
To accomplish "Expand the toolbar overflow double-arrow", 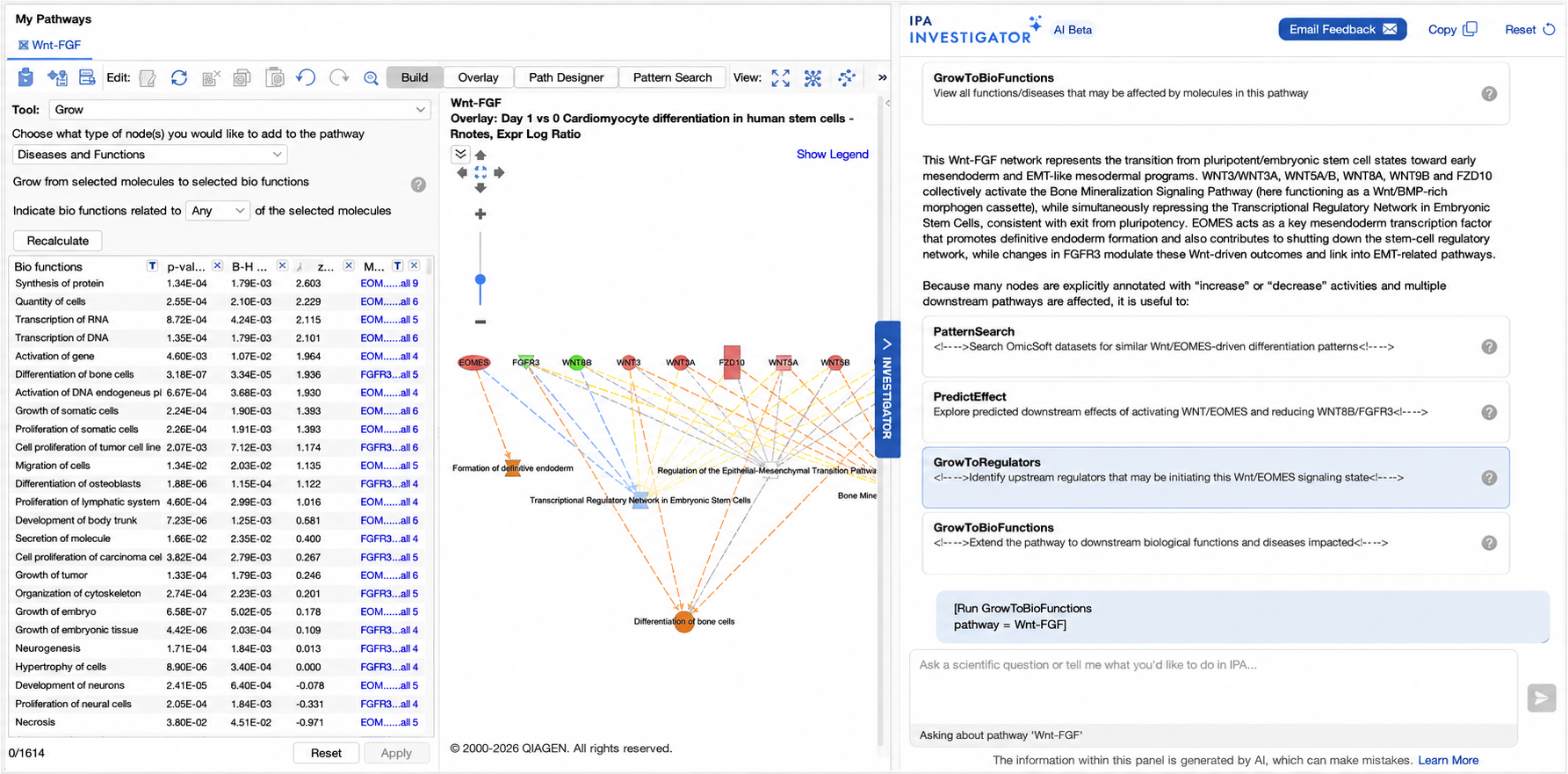I will [x=882, y=77].
